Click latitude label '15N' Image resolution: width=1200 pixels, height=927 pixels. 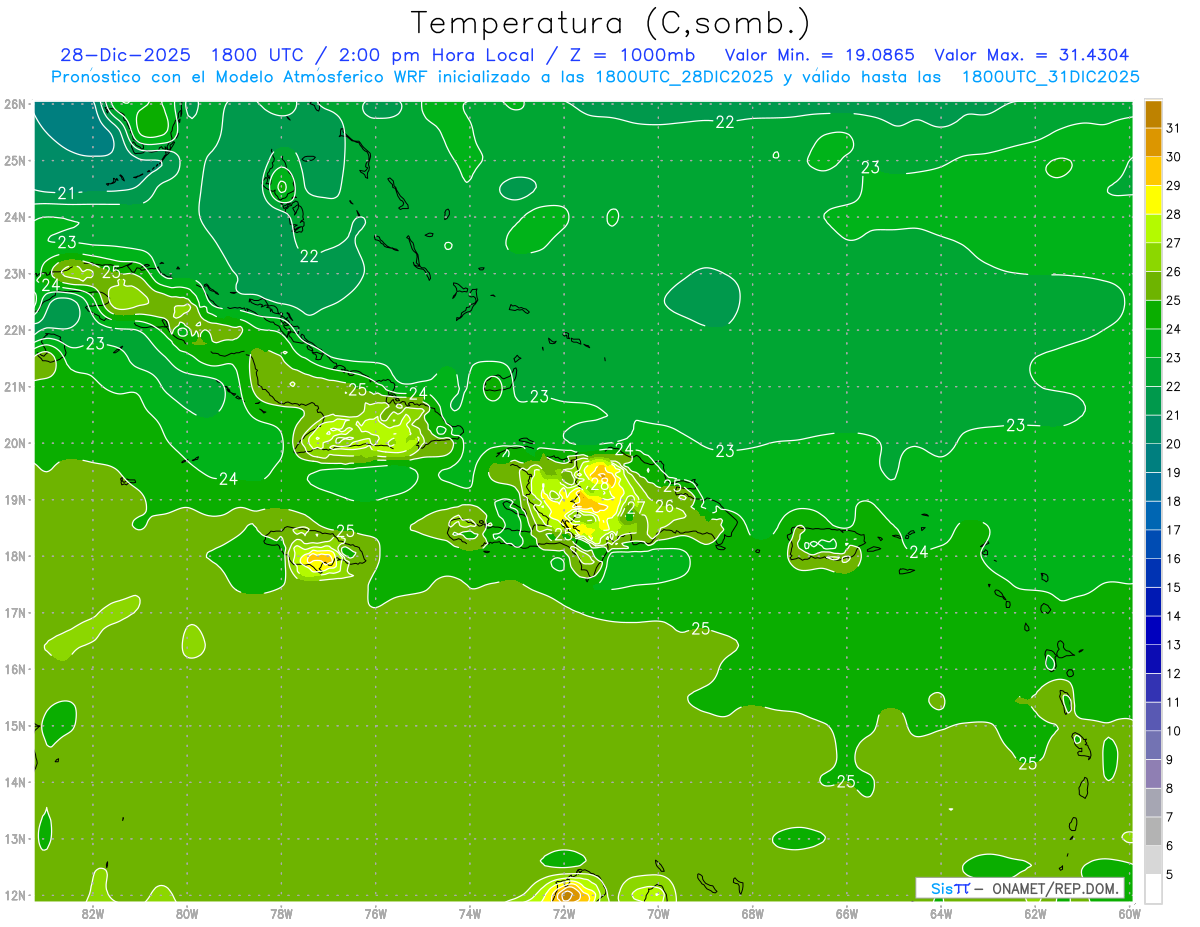click(x=15, y=726)
